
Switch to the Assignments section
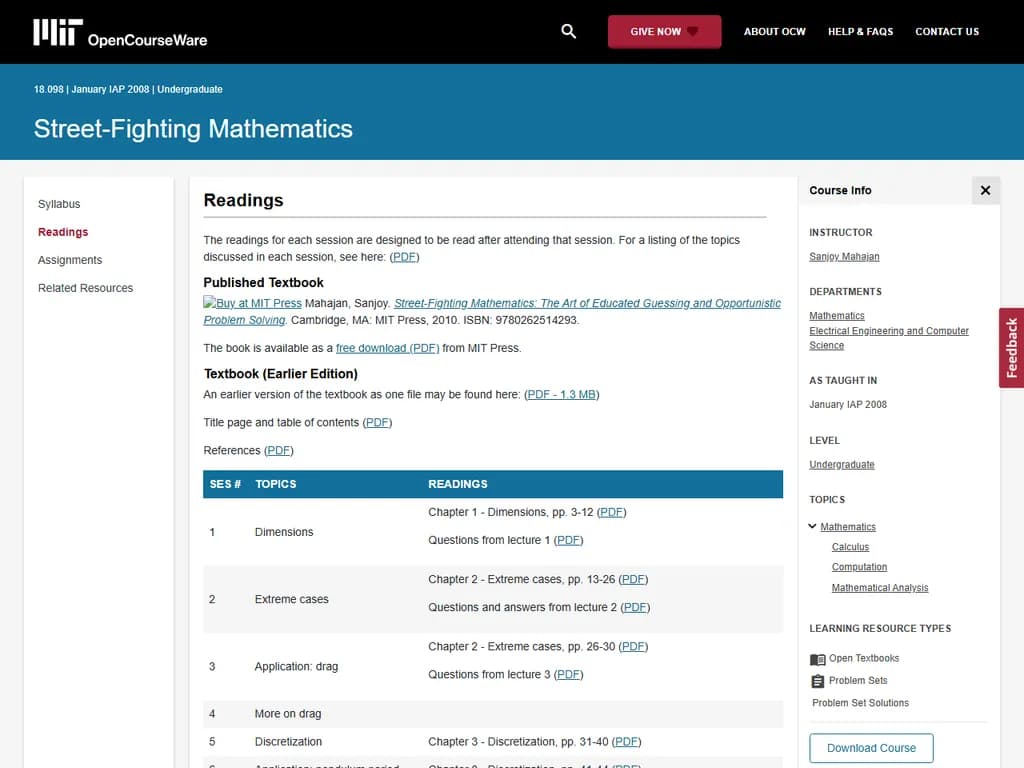click(x=69, y=259)
